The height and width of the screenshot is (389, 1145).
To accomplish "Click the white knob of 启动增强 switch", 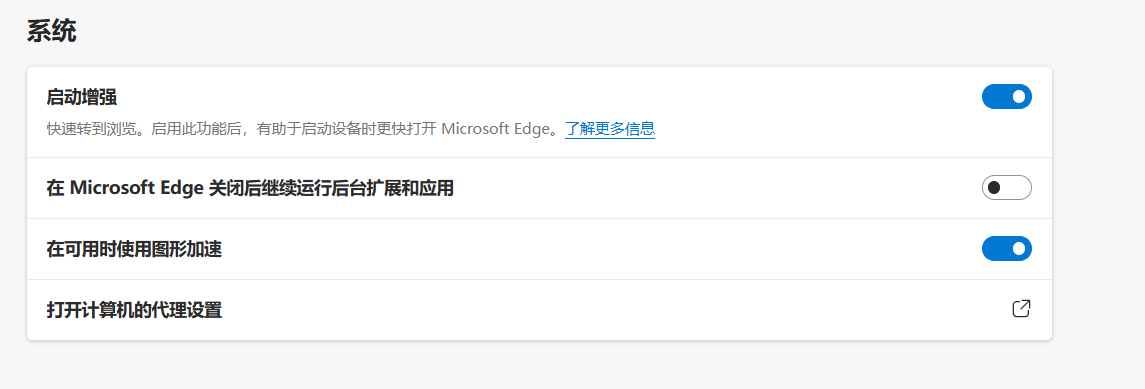I will pos(1019,96).
